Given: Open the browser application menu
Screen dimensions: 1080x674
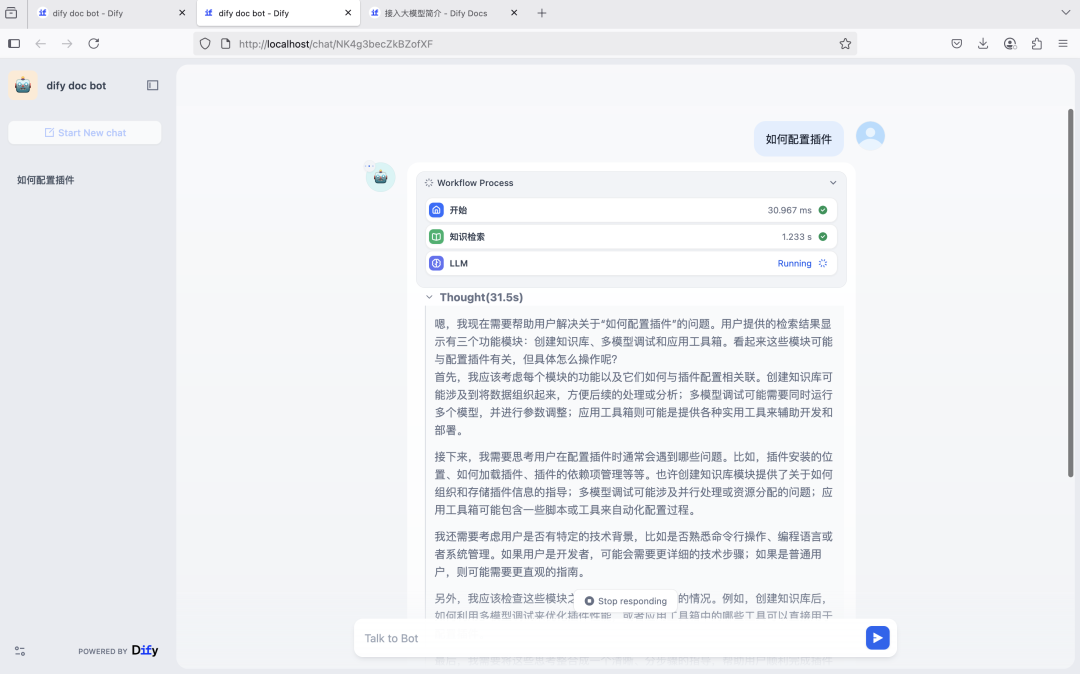Looking at the screenshot, I should click(x=1063, y=43).
